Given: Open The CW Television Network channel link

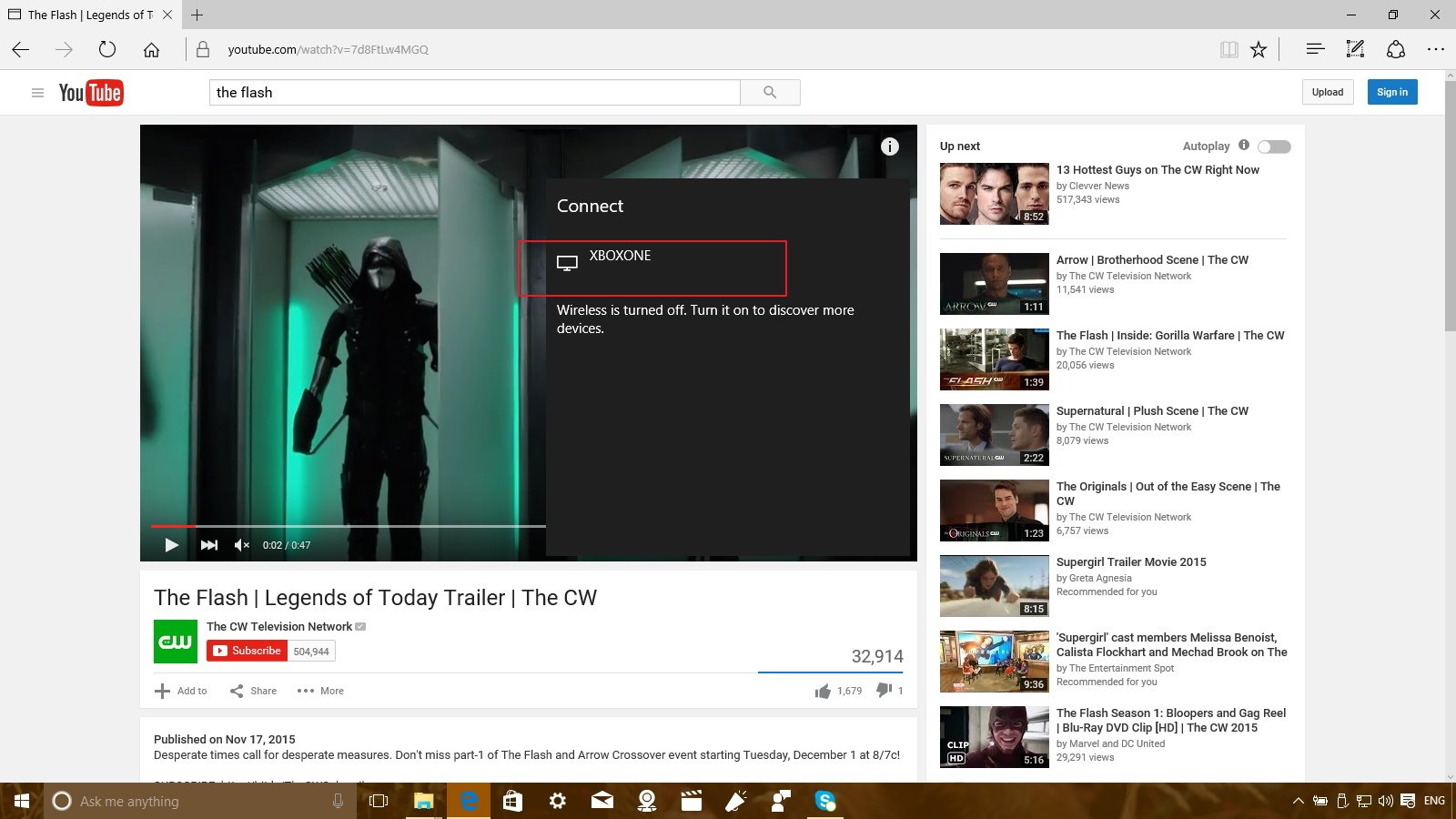Looking at the screenshot, I should (x=279, y=626).
